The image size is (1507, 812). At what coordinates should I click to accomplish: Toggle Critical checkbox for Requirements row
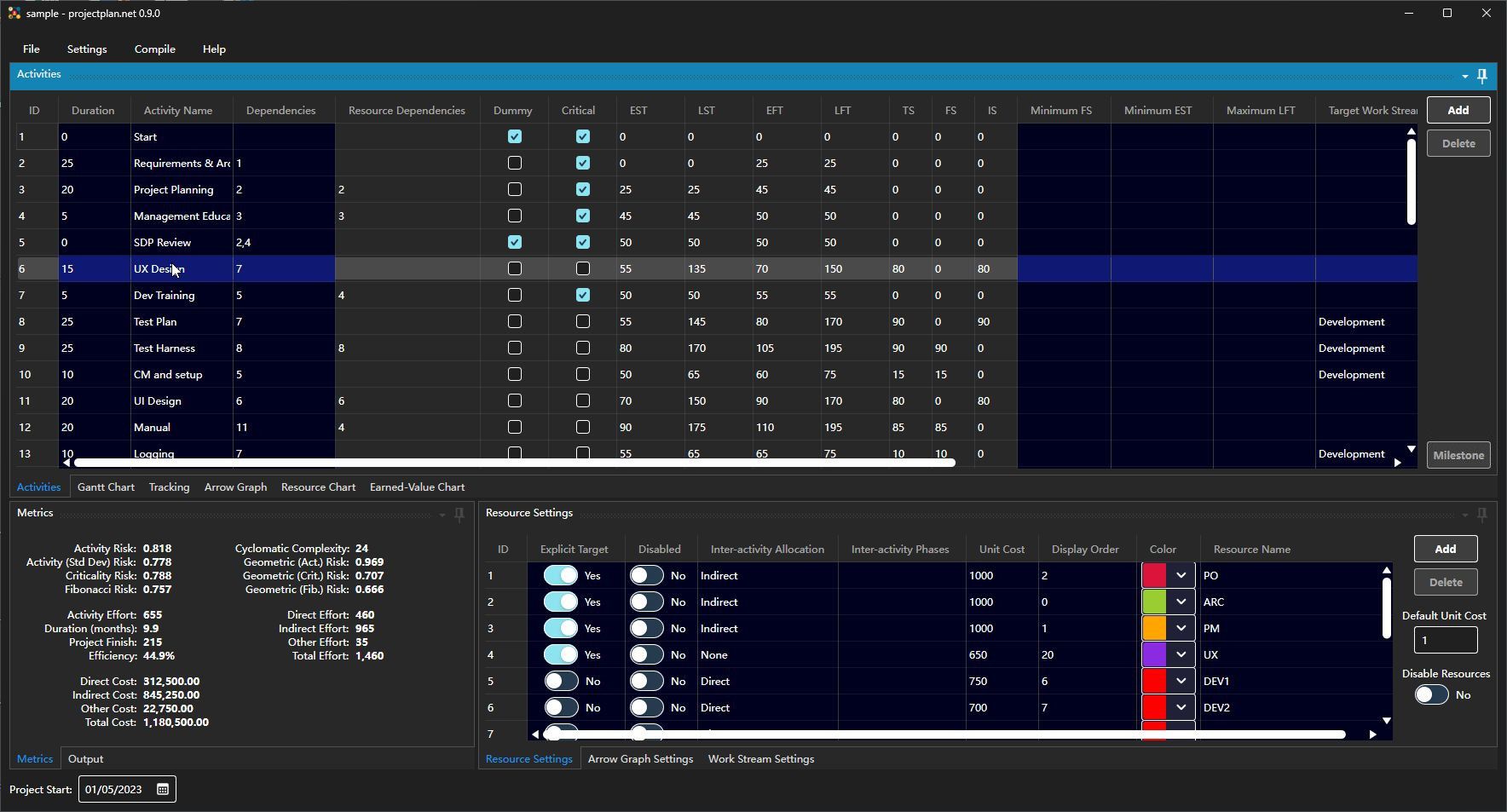click(582, 163)
